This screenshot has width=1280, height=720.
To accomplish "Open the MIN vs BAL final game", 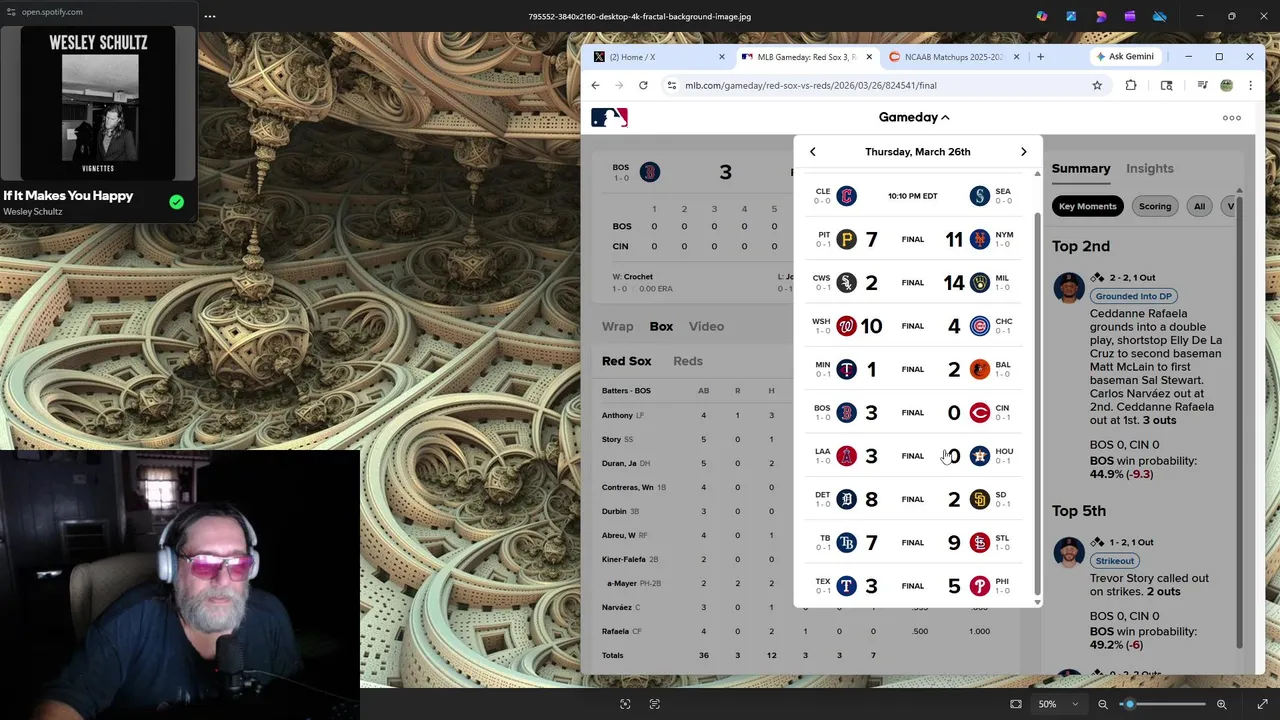I will click(913, 369).
